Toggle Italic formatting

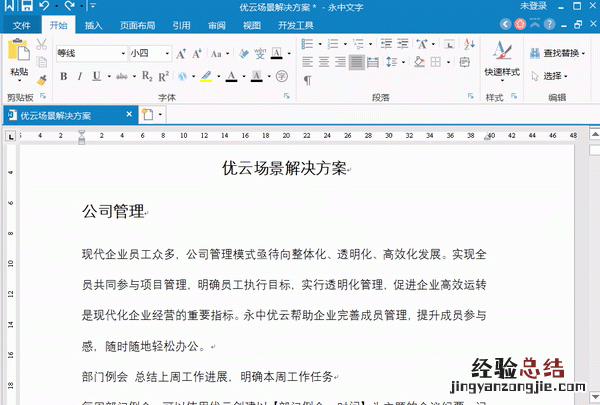tap(79, 76)
